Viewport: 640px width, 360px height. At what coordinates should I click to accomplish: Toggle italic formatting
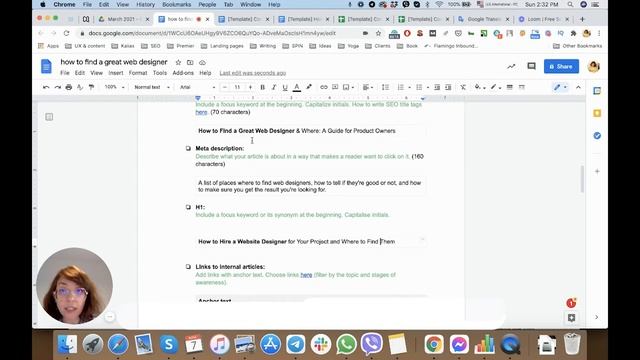click(x=274, y=87)
